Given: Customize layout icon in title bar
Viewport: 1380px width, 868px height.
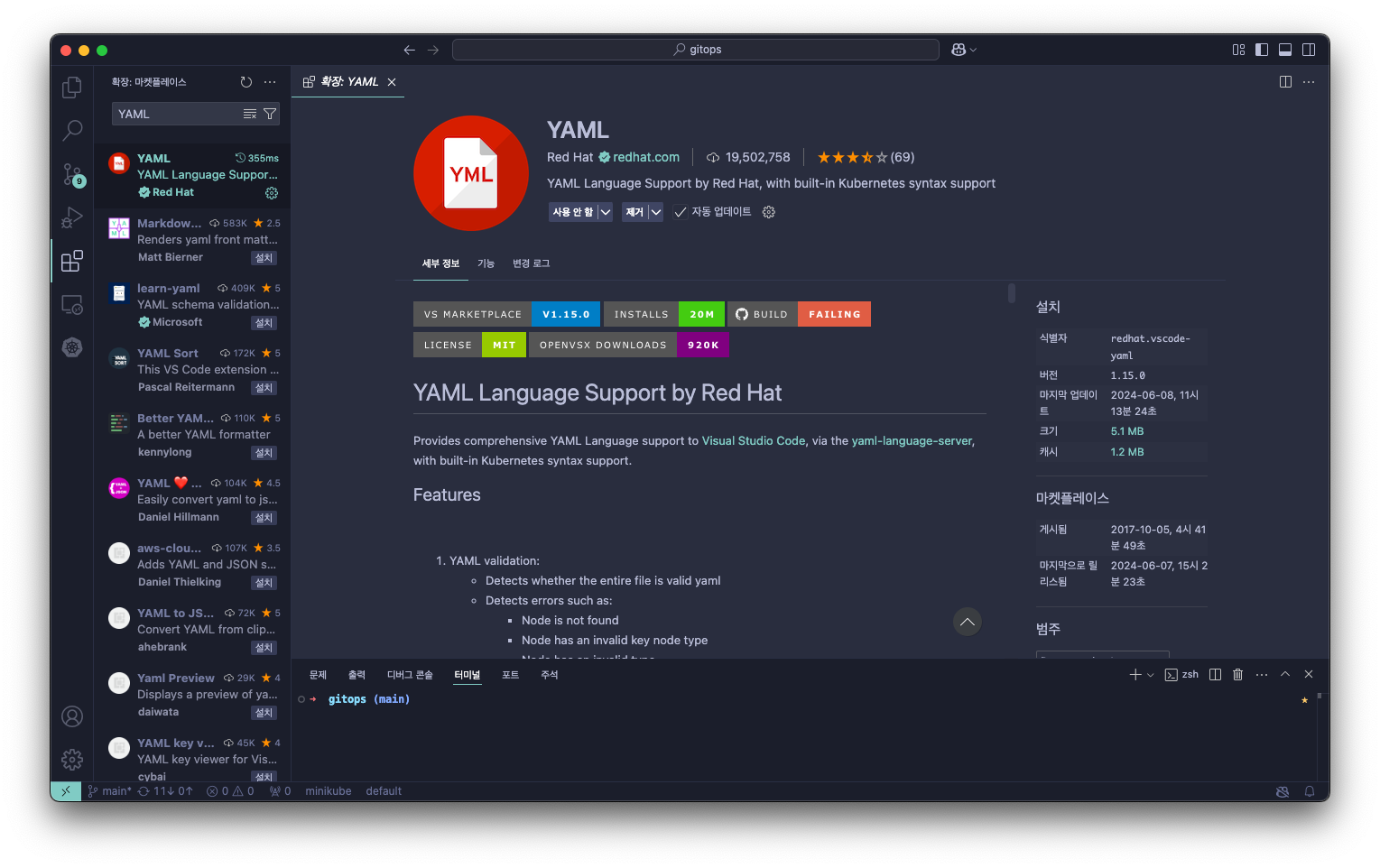Looking at the screenshot, I should (x=1238, y=50).
